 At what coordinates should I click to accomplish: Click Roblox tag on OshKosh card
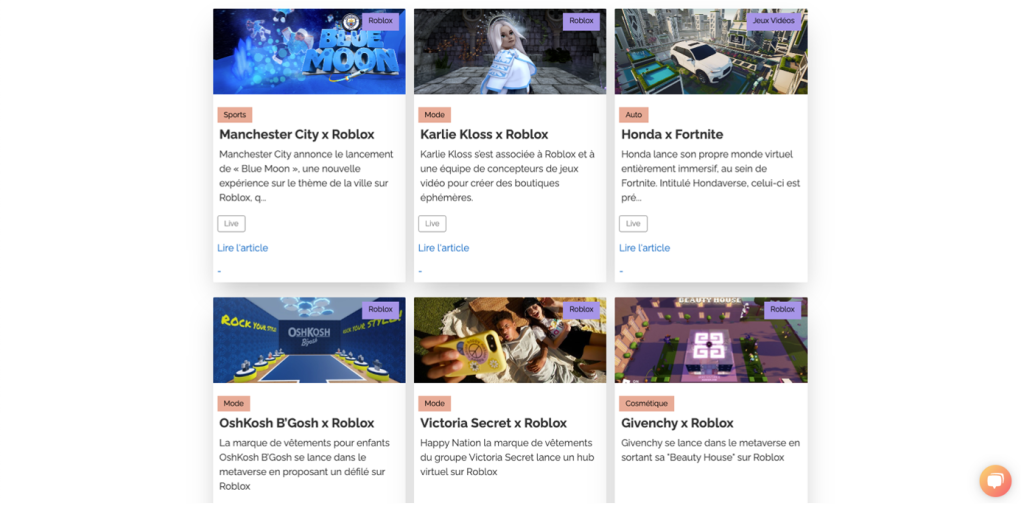click(380, 309)
